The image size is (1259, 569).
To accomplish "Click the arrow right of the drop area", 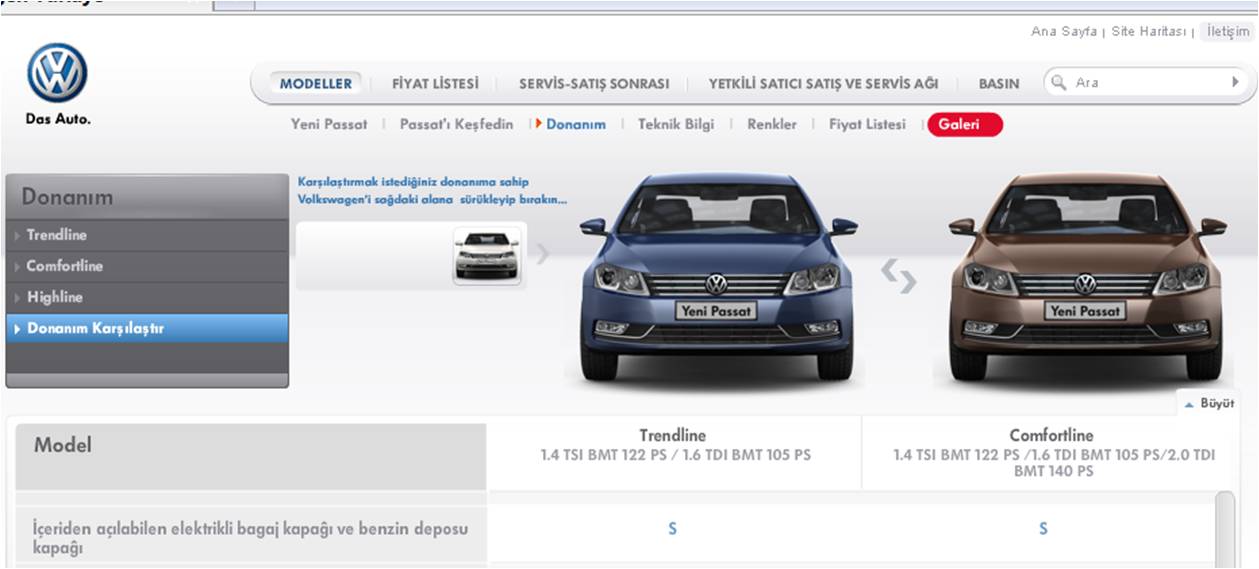I will click(542, 254).
